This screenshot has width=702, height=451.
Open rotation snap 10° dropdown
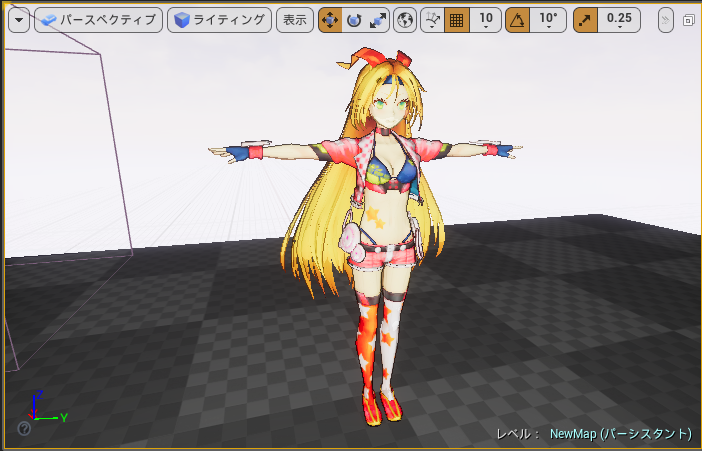point(548,20)
